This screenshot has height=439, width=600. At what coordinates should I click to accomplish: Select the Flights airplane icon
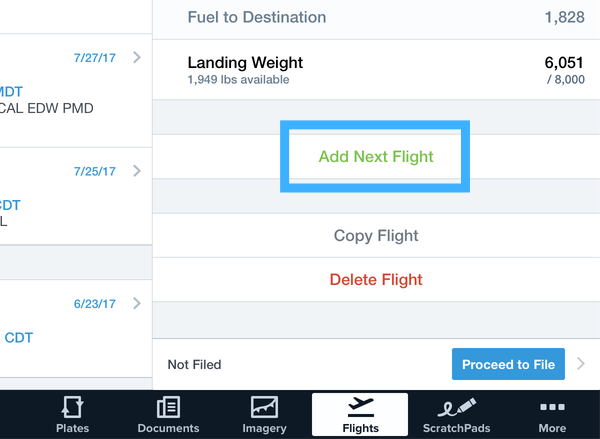tap(360, 407)
